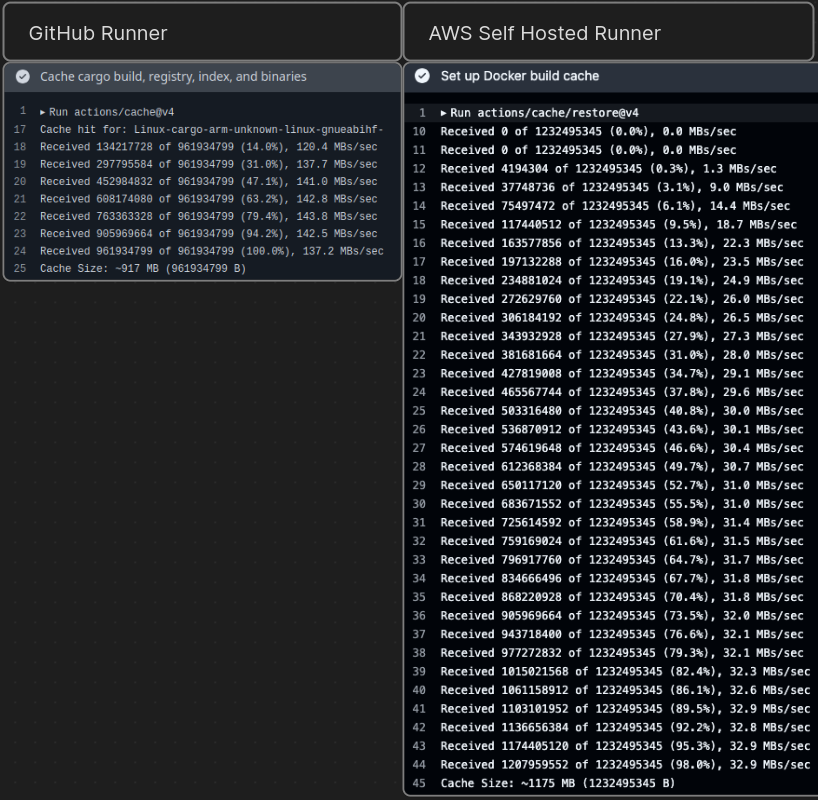Screen dimensions: 818x800
Task: Select the line showing 31.0% at 137.7 MBs/sec
Action: point(209,164)
